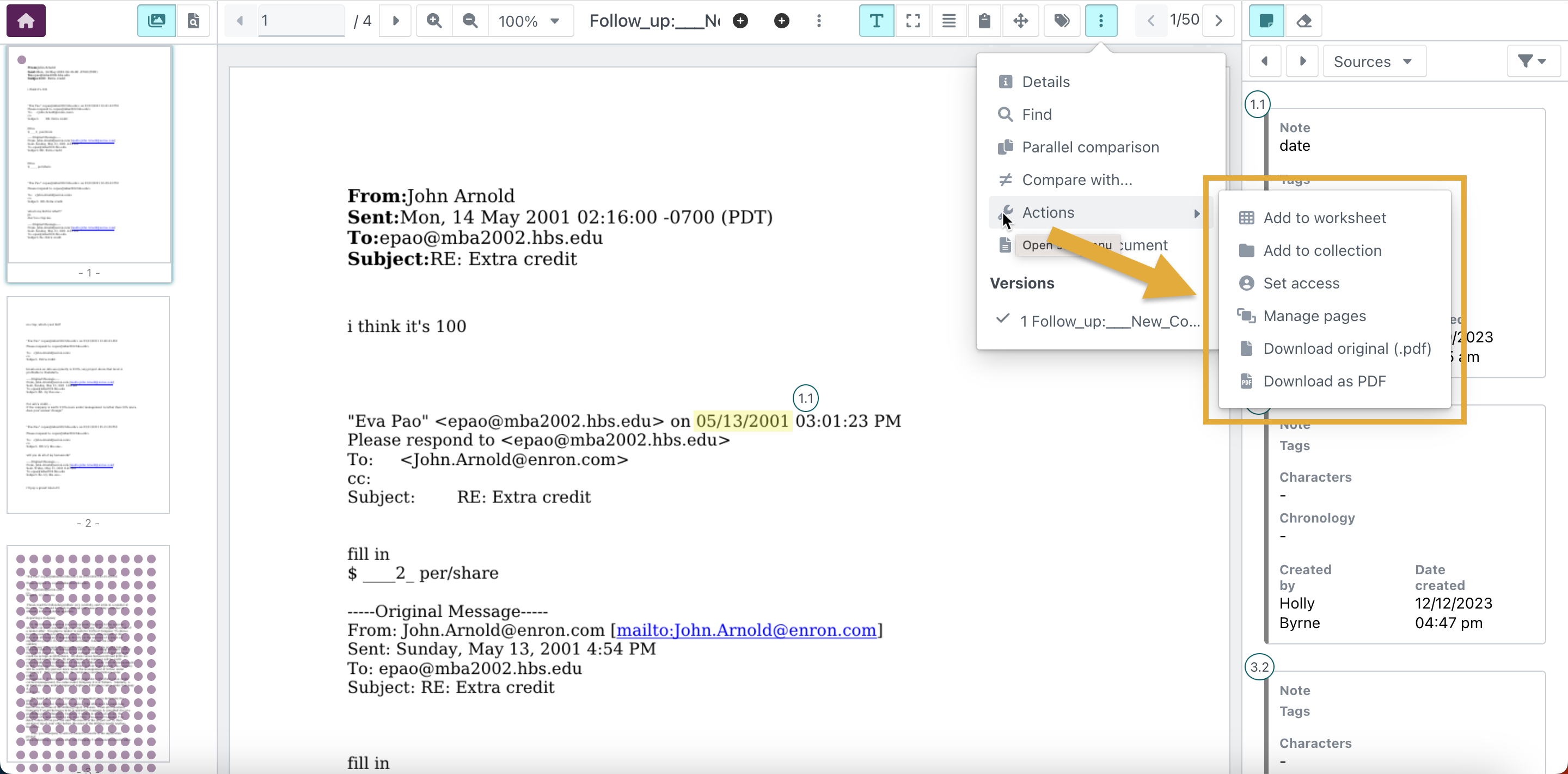
Task: Select note 1.1 badge in side panel
Action: point(1258,105)
